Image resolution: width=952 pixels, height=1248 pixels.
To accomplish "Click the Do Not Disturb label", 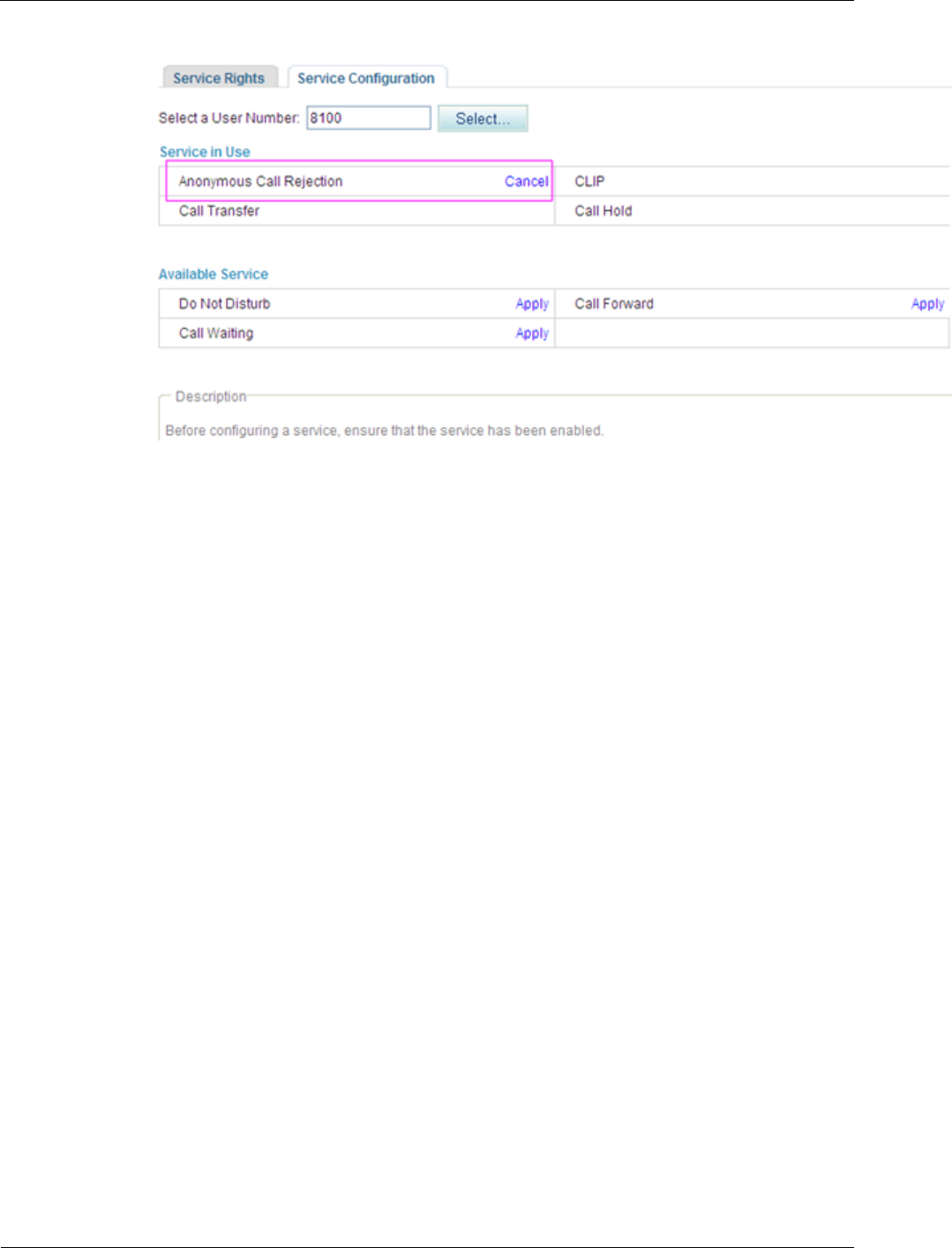I will pos(224,304).
